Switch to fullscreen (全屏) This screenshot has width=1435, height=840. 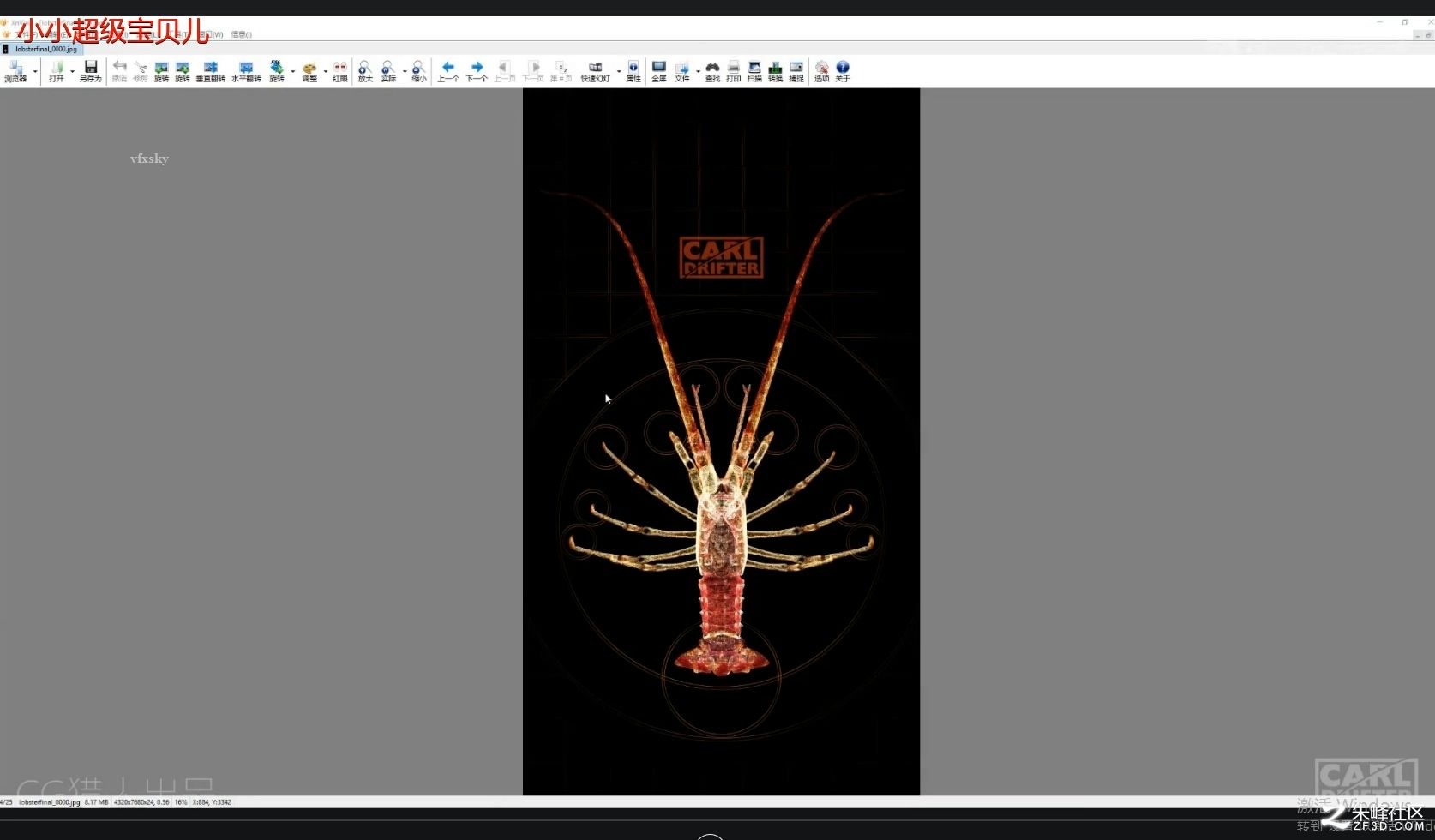click(658, 71)
